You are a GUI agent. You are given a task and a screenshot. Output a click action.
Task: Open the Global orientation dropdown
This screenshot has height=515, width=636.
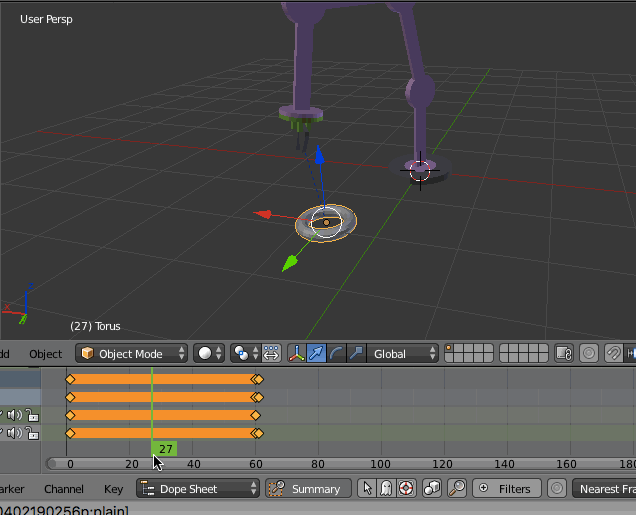click(x=402, y=354)
